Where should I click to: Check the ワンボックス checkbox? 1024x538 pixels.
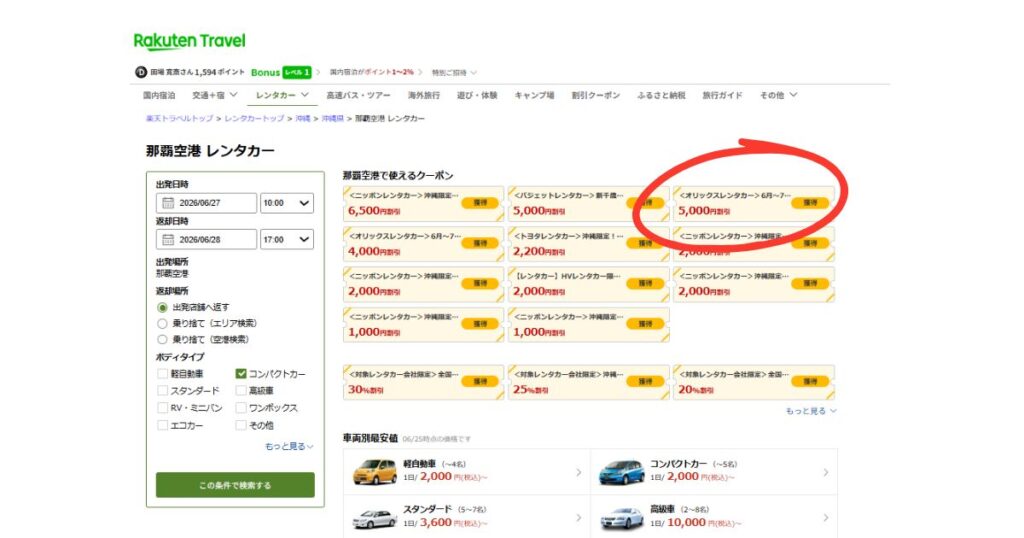click(241, 408)
